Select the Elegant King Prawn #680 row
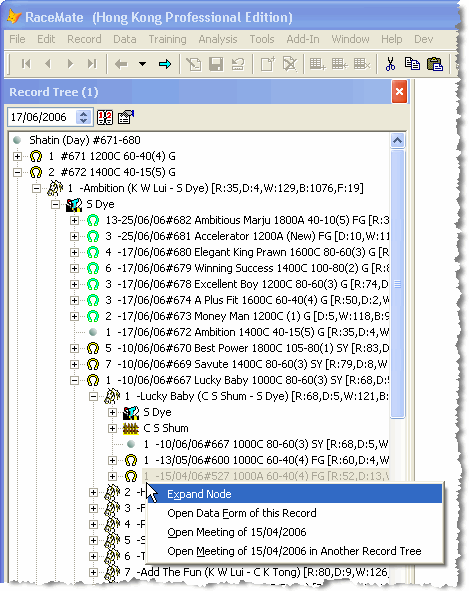469x591 pixels. (x=247, y=252)
